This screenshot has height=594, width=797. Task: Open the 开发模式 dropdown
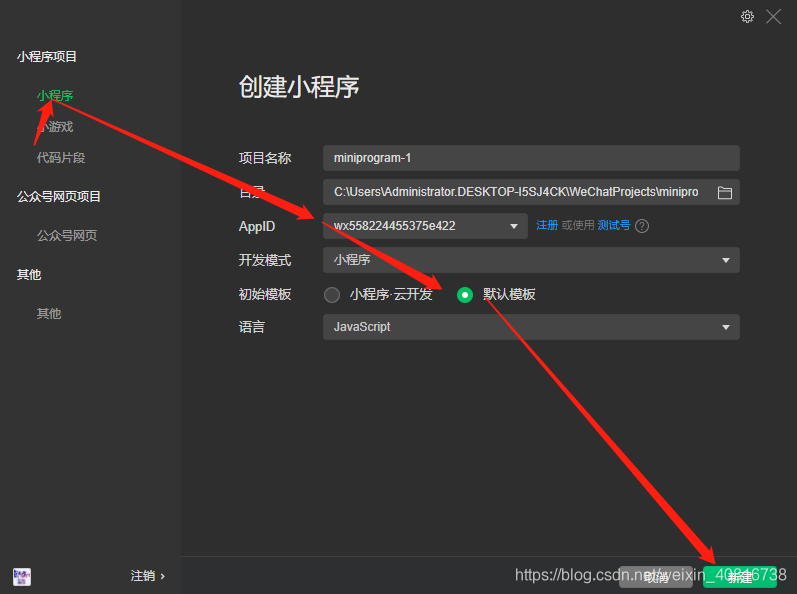(531, 260)
